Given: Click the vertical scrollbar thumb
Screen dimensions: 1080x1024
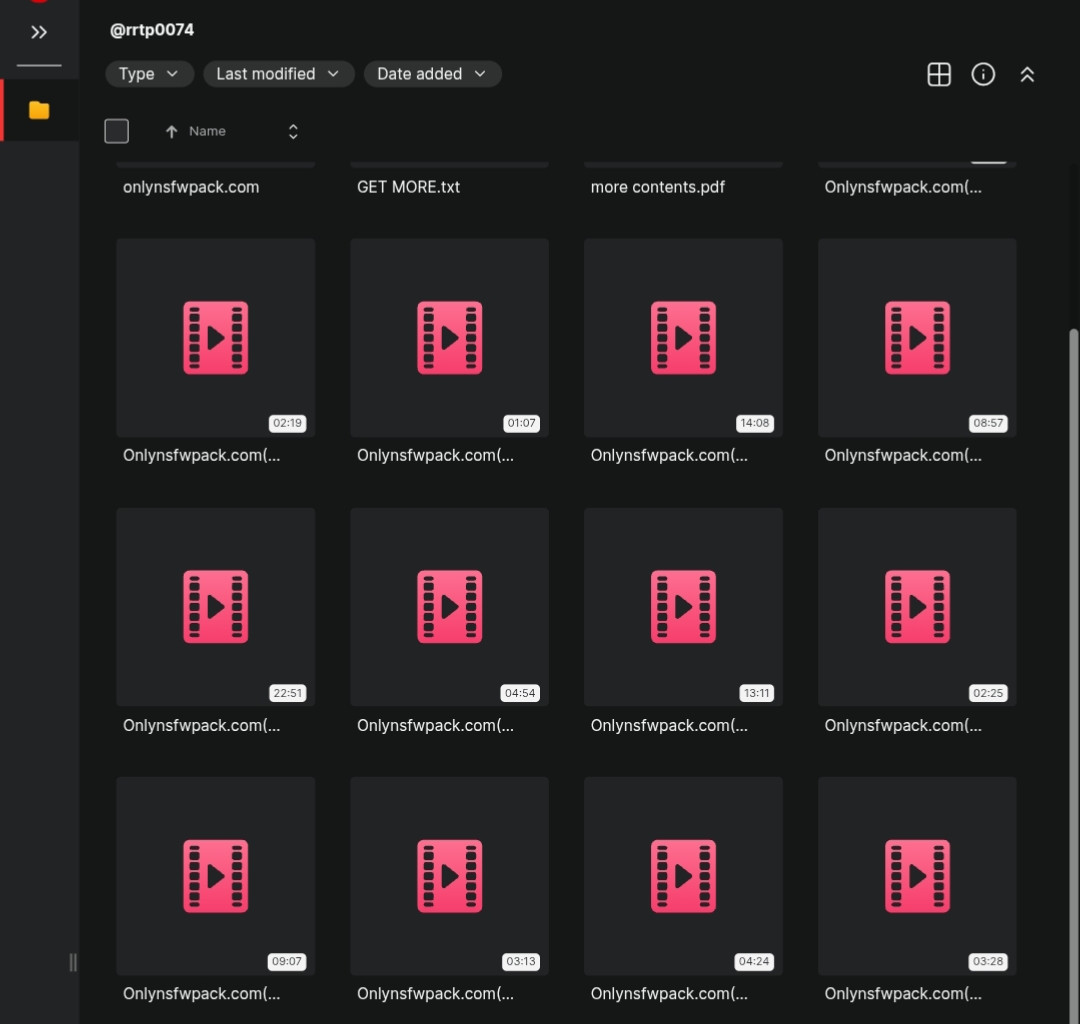Looking at the screenshot, I should [1074, 675].
